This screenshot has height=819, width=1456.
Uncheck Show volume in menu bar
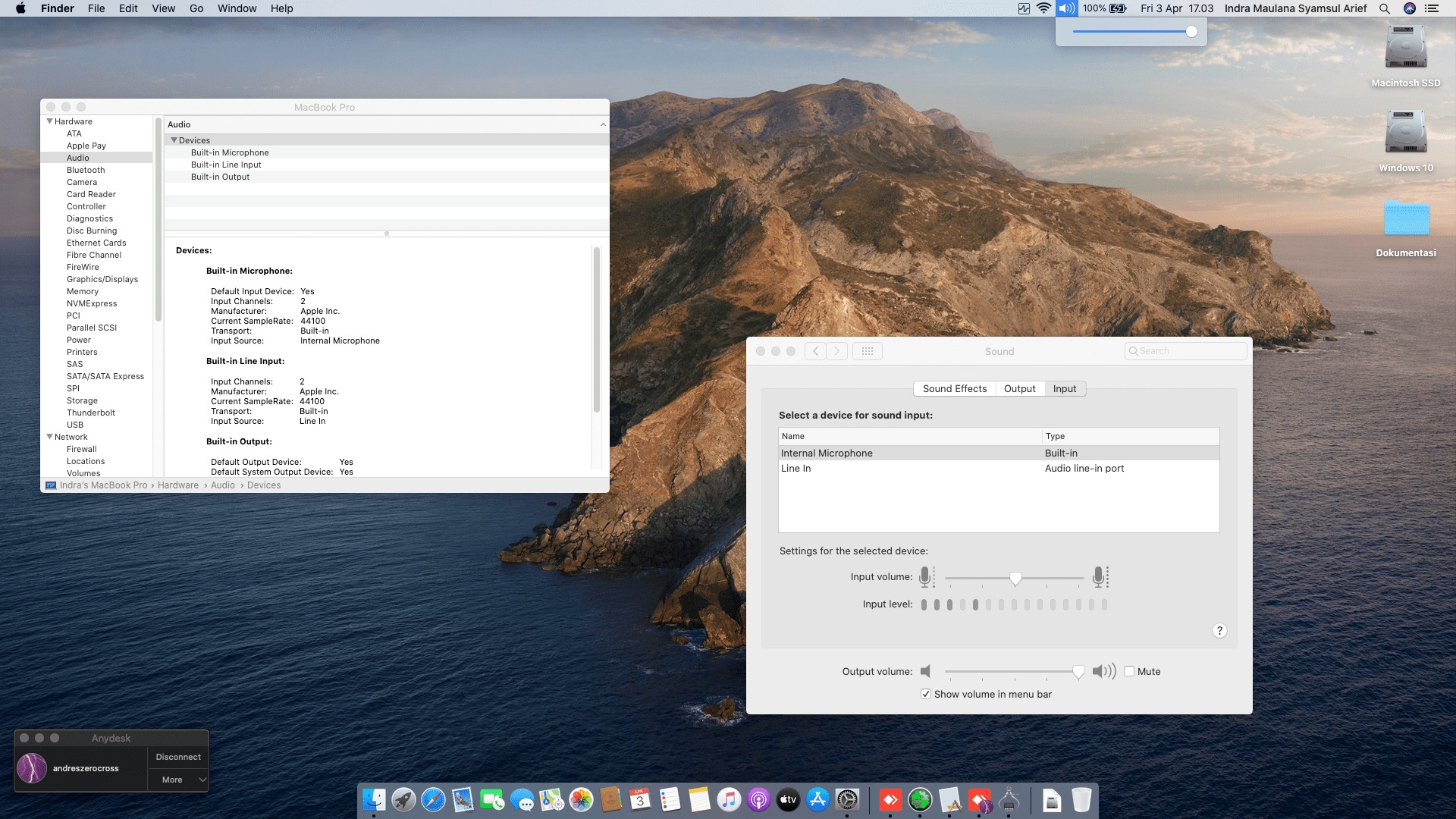coord(926,694)
